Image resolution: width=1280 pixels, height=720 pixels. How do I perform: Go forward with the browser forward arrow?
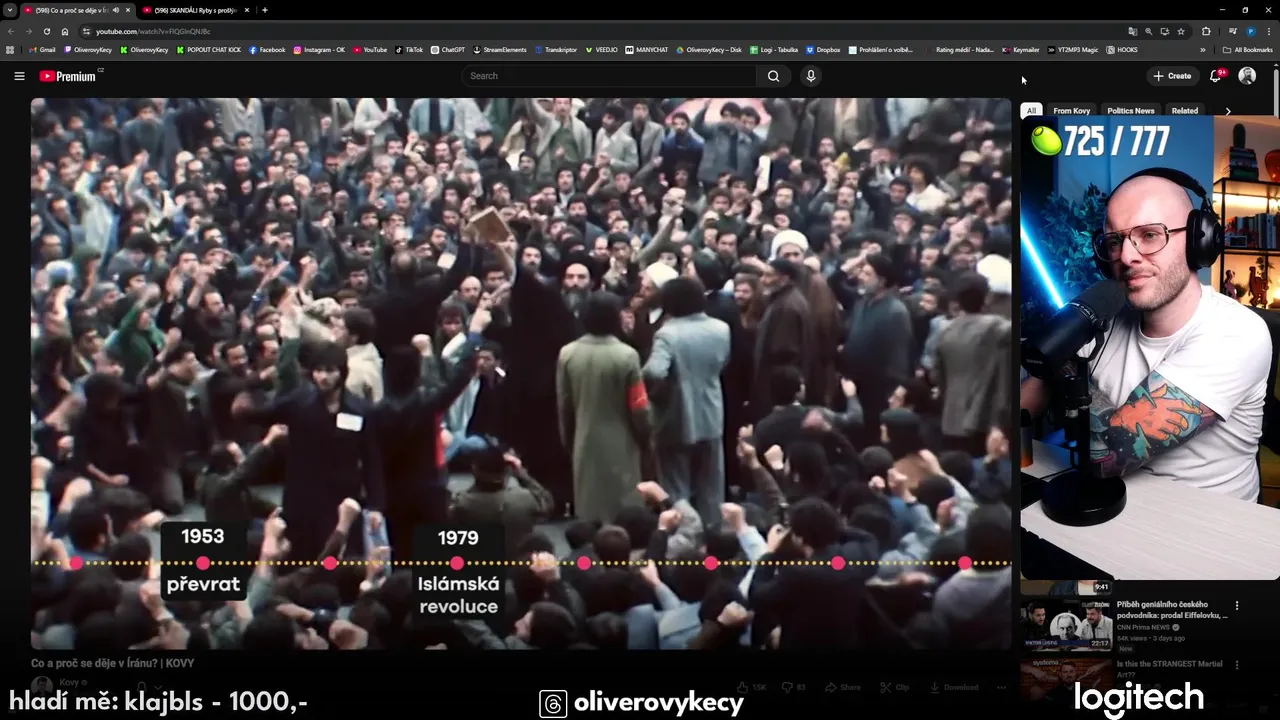click(29, 31)
